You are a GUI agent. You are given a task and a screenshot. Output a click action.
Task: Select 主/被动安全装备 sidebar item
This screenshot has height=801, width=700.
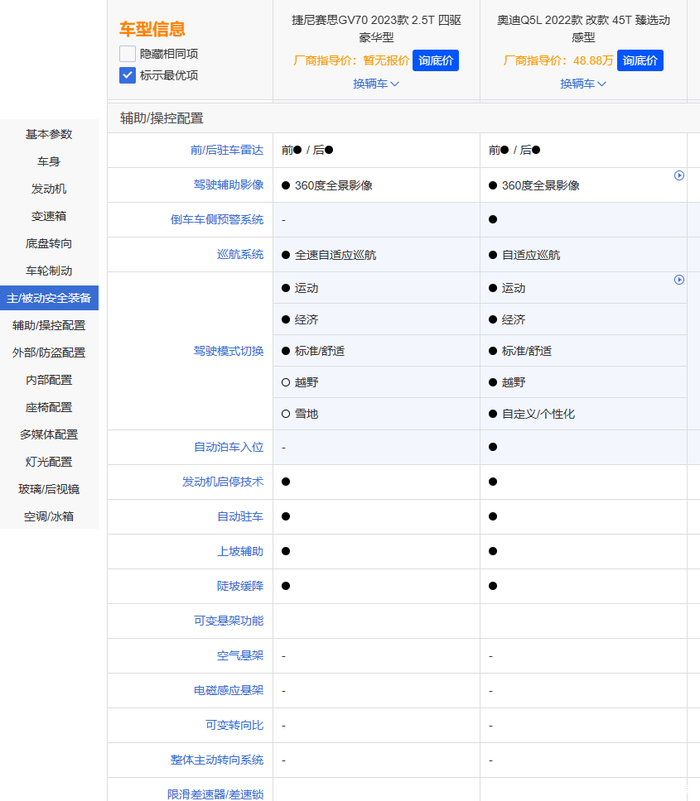(x=49, y=298)
